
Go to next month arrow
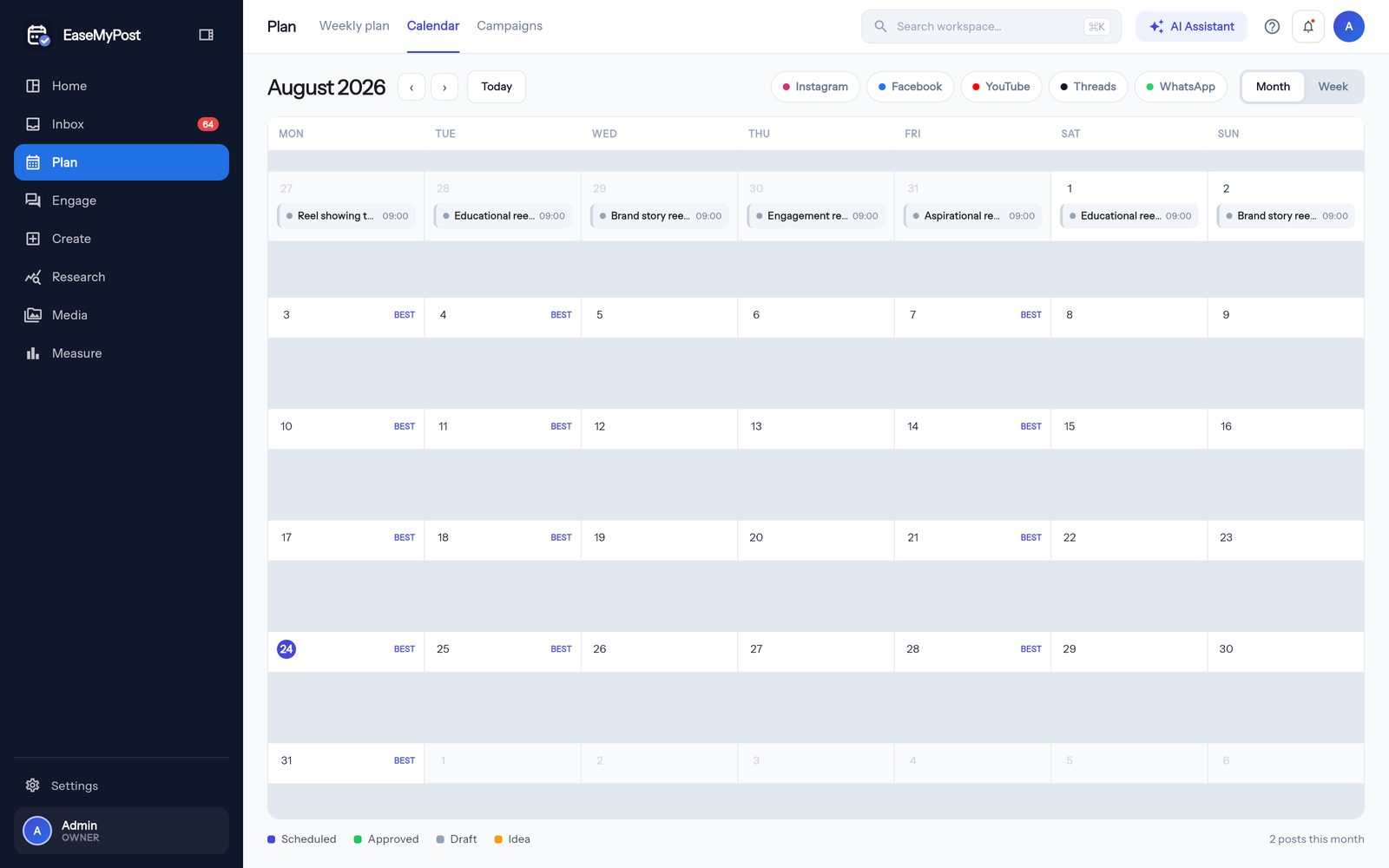point(444,87)
